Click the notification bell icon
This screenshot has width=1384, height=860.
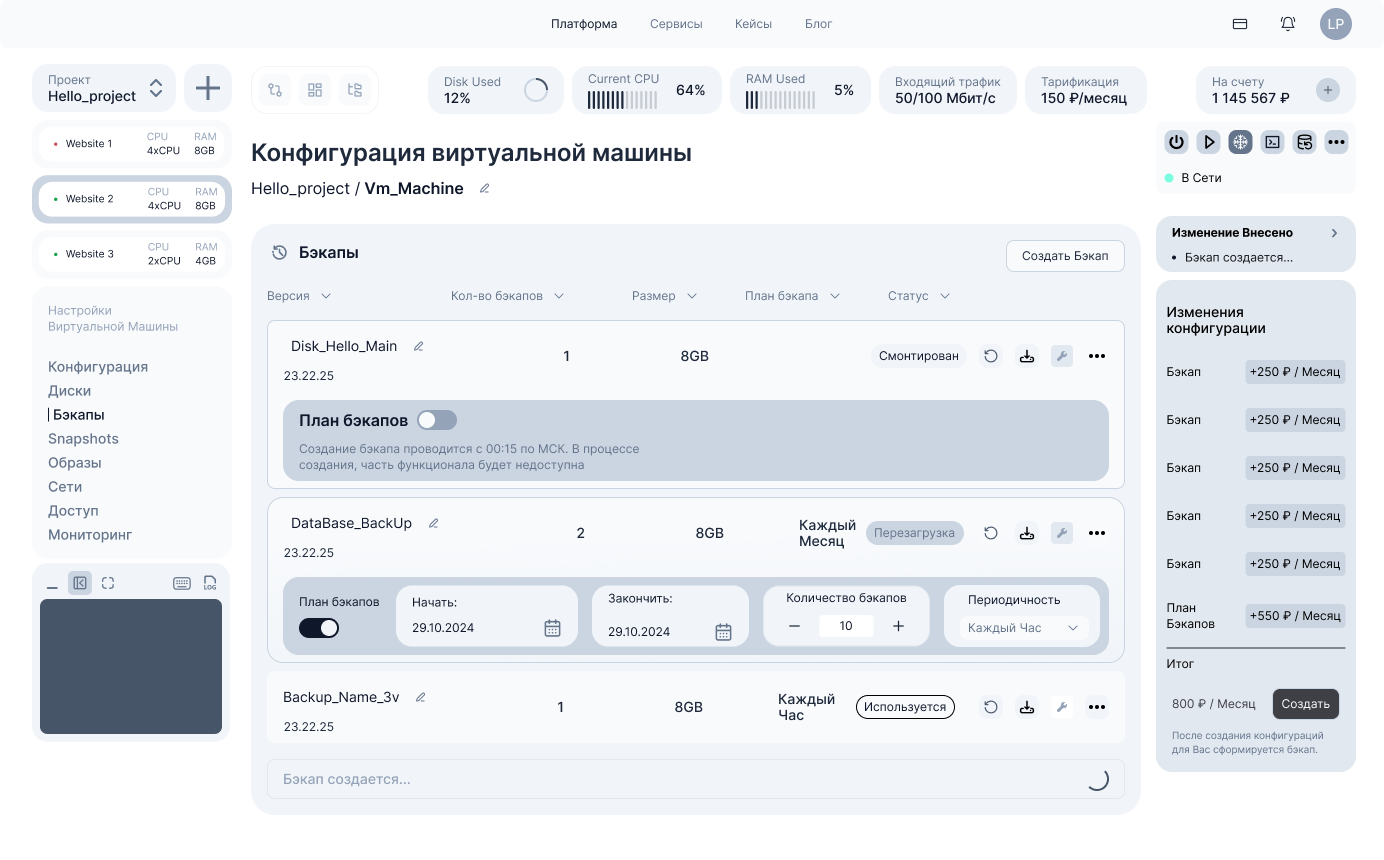point(1288,24)
